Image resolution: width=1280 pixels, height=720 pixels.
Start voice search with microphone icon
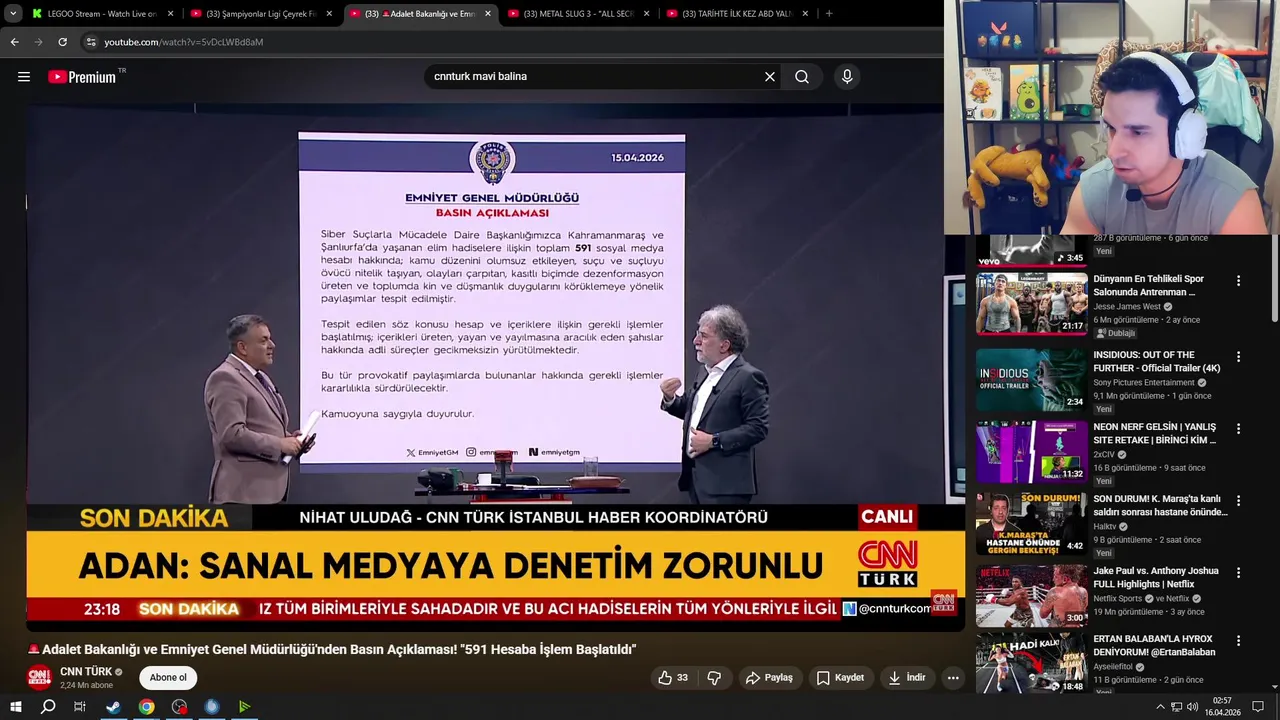click(x=847, y=77)
